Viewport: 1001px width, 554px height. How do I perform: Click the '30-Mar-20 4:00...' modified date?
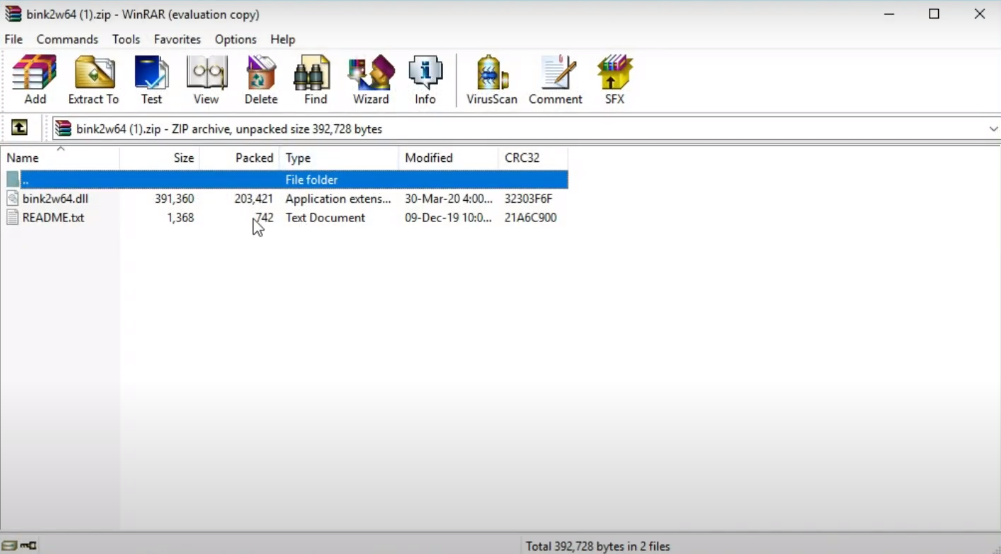click(448, 198)
